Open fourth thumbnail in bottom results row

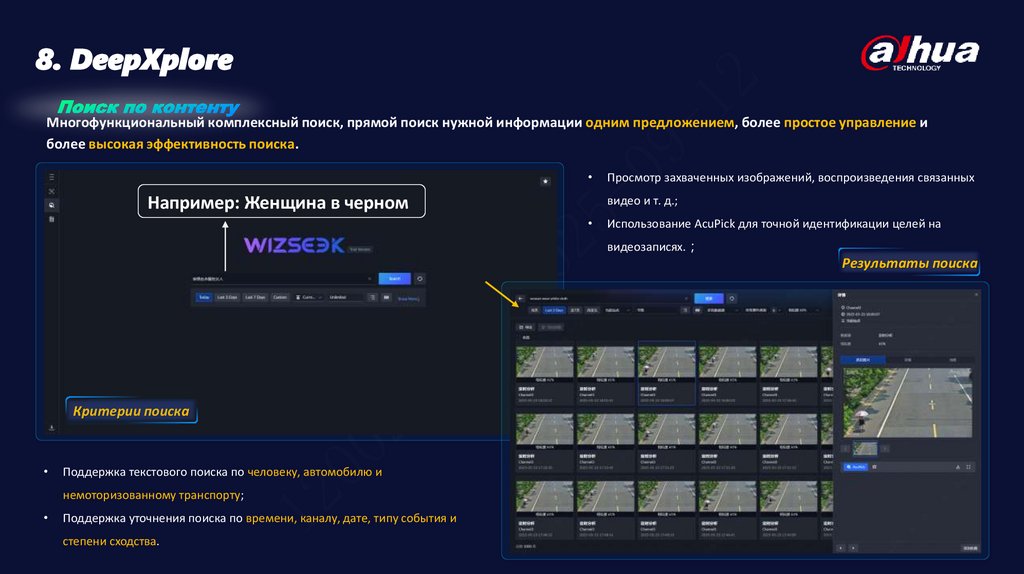point(727,496)
